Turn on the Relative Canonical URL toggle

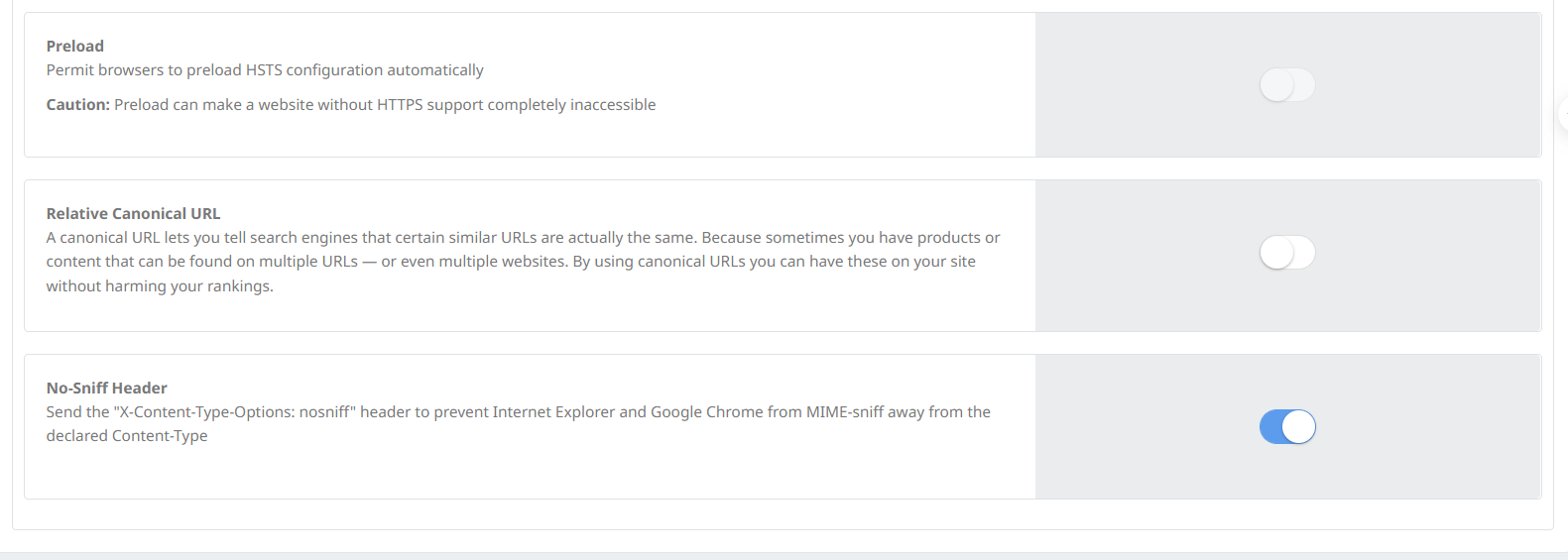[x=1286, y=253]
